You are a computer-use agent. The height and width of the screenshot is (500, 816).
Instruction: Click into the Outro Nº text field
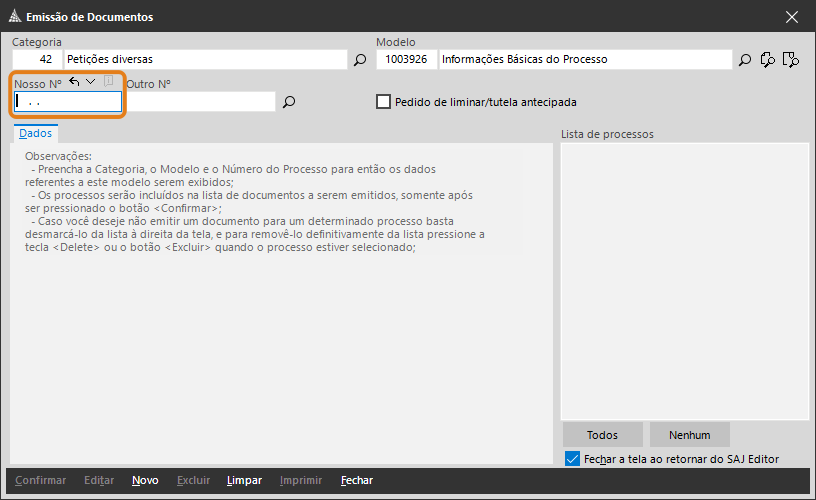click(200, 102)
